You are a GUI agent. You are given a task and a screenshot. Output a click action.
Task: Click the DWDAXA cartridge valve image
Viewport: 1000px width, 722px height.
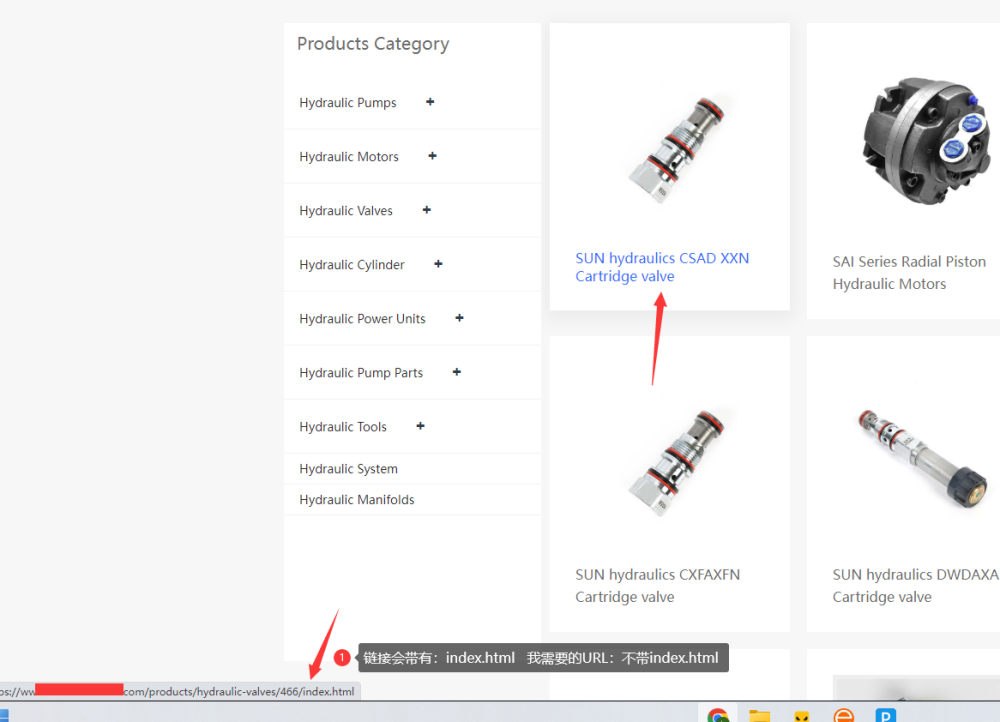[923, 459]
